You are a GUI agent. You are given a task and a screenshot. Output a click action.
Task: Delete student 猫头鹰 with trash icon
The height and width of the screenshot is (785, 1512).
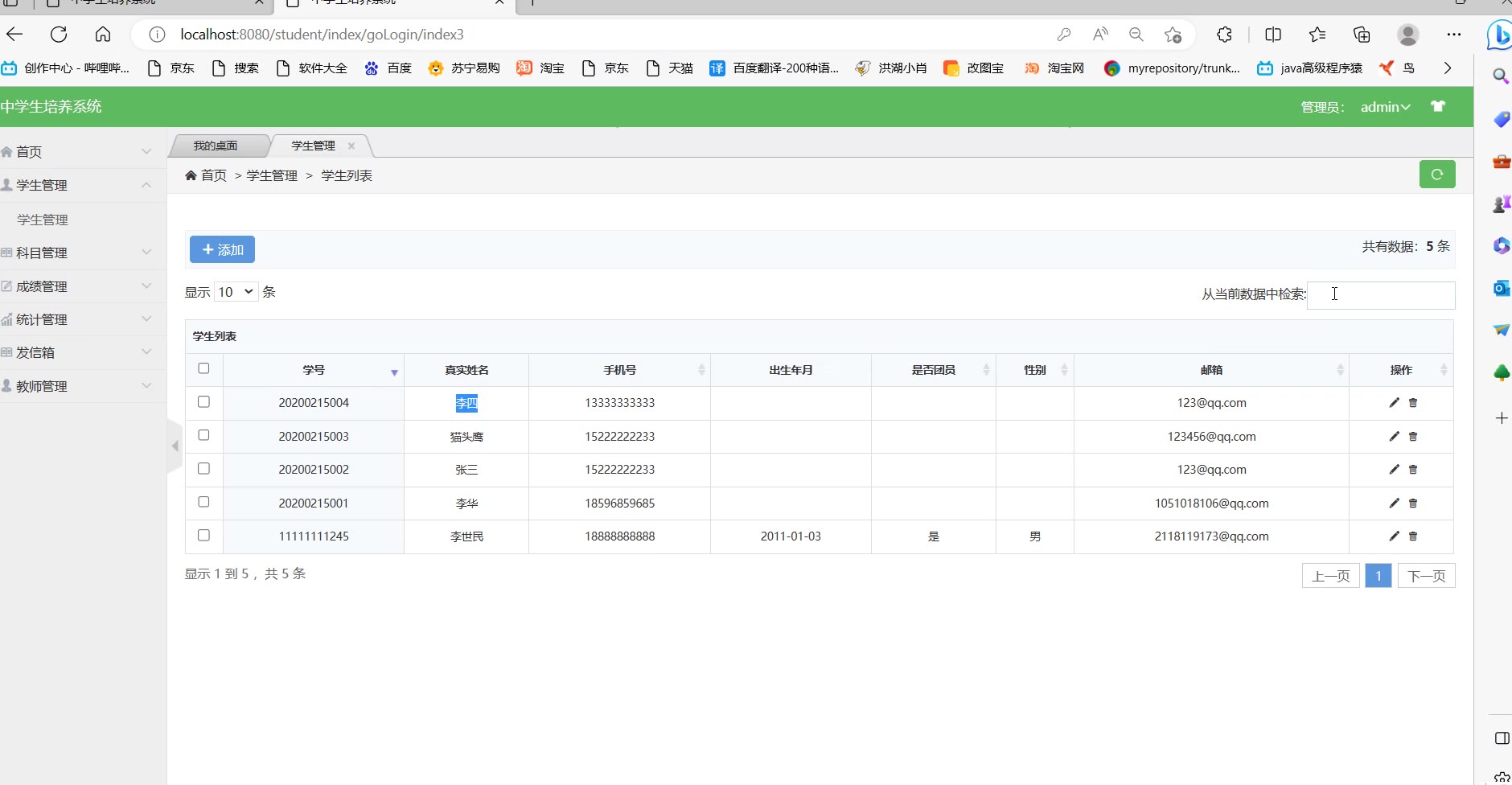(x=1413, y=437)
